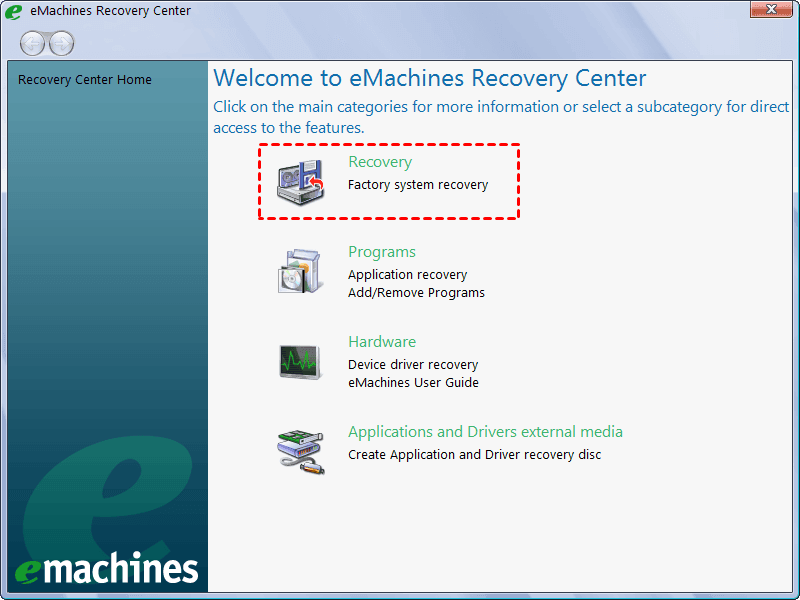
Task: Open the Recovery category heading
Action: [380, 162]
